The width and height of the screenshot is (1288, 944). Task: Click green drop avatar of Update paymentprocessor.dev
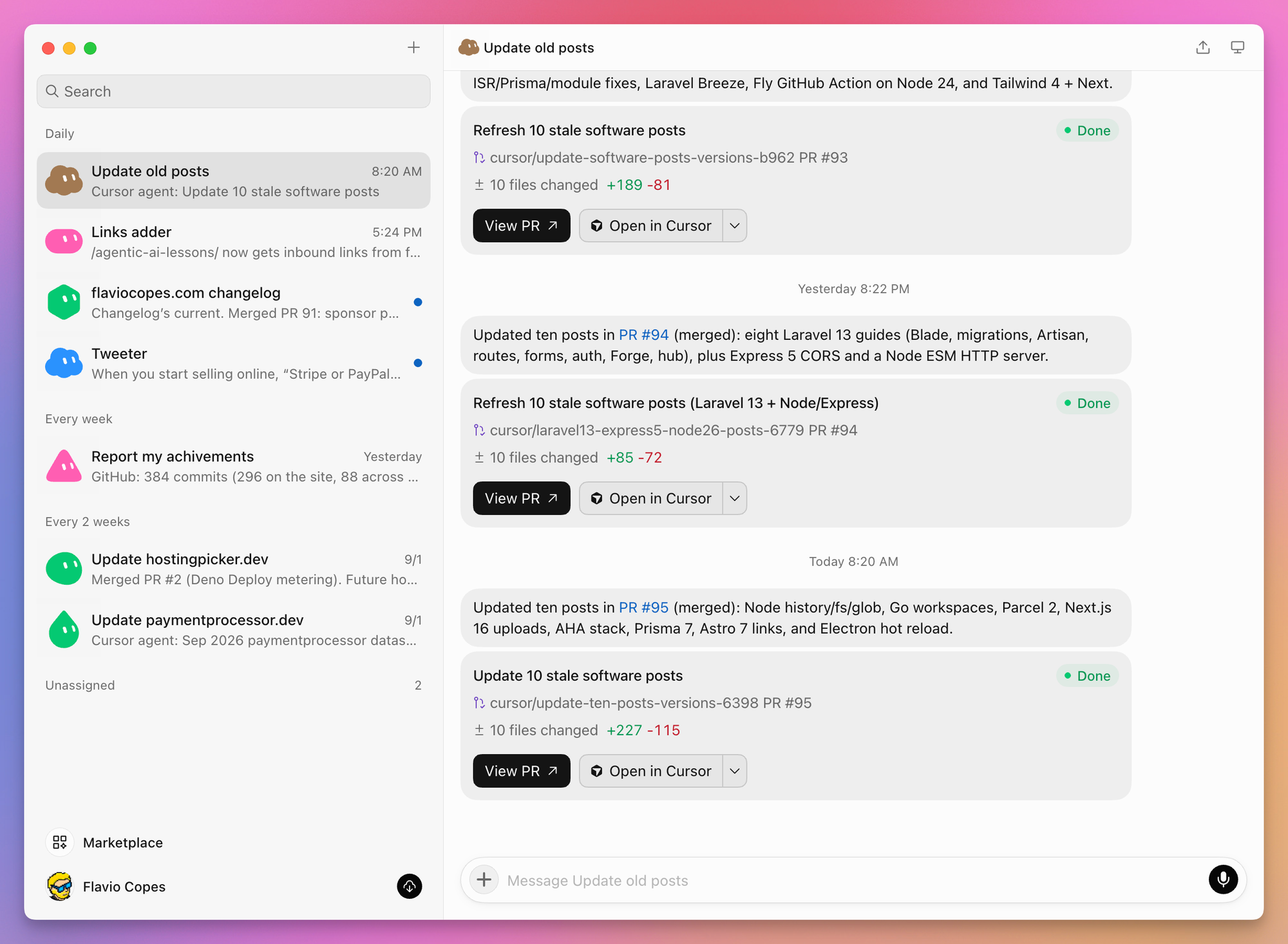pyautogui.click(x=64, y=629)
